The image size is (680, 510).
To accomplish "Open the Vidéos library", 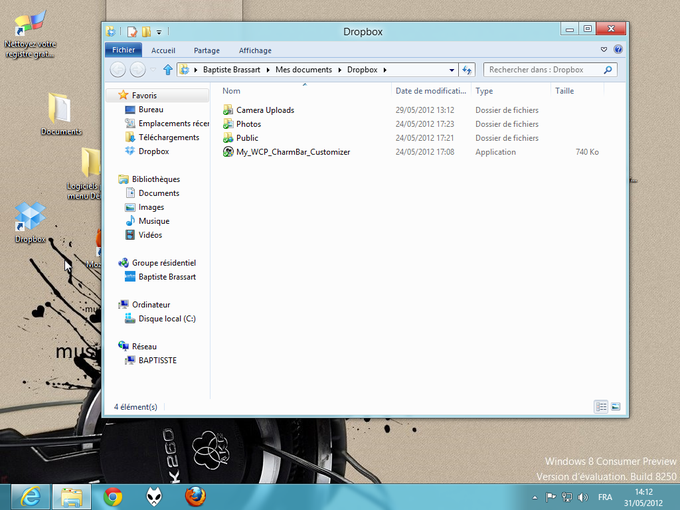I will (x=150, y=235).
